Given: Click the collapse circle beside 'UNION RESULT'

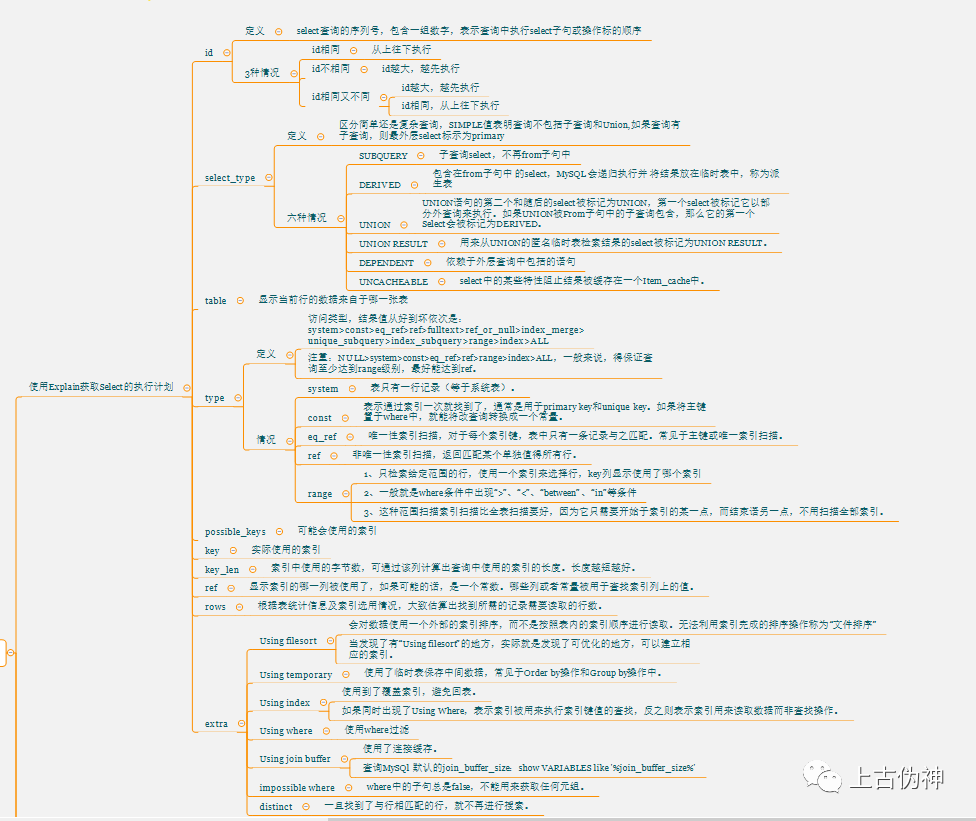Looking at the screenshot, I should 439,243.
